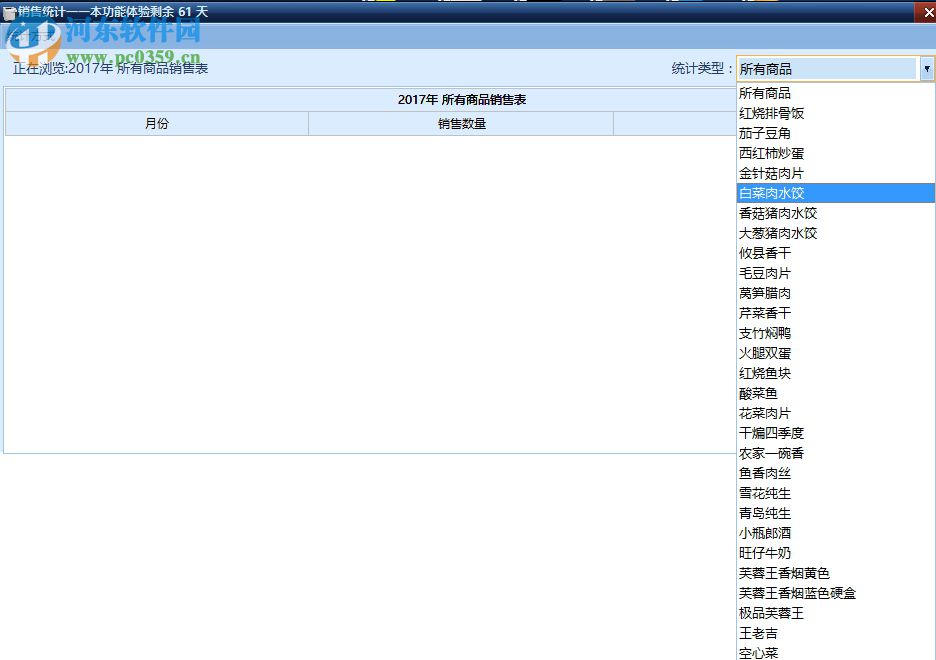Select 金针菇肉片 list entry

(x=836, y=173)
